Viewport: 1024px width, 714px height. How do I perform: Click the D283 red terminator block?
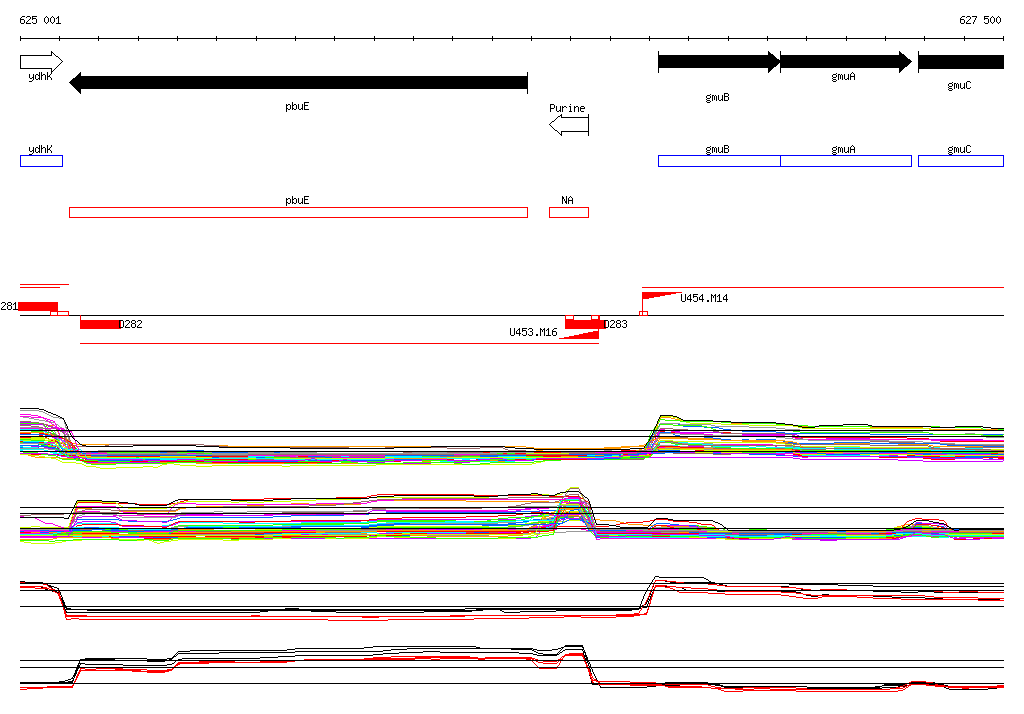pyautogui.click(x=585, y=324)
